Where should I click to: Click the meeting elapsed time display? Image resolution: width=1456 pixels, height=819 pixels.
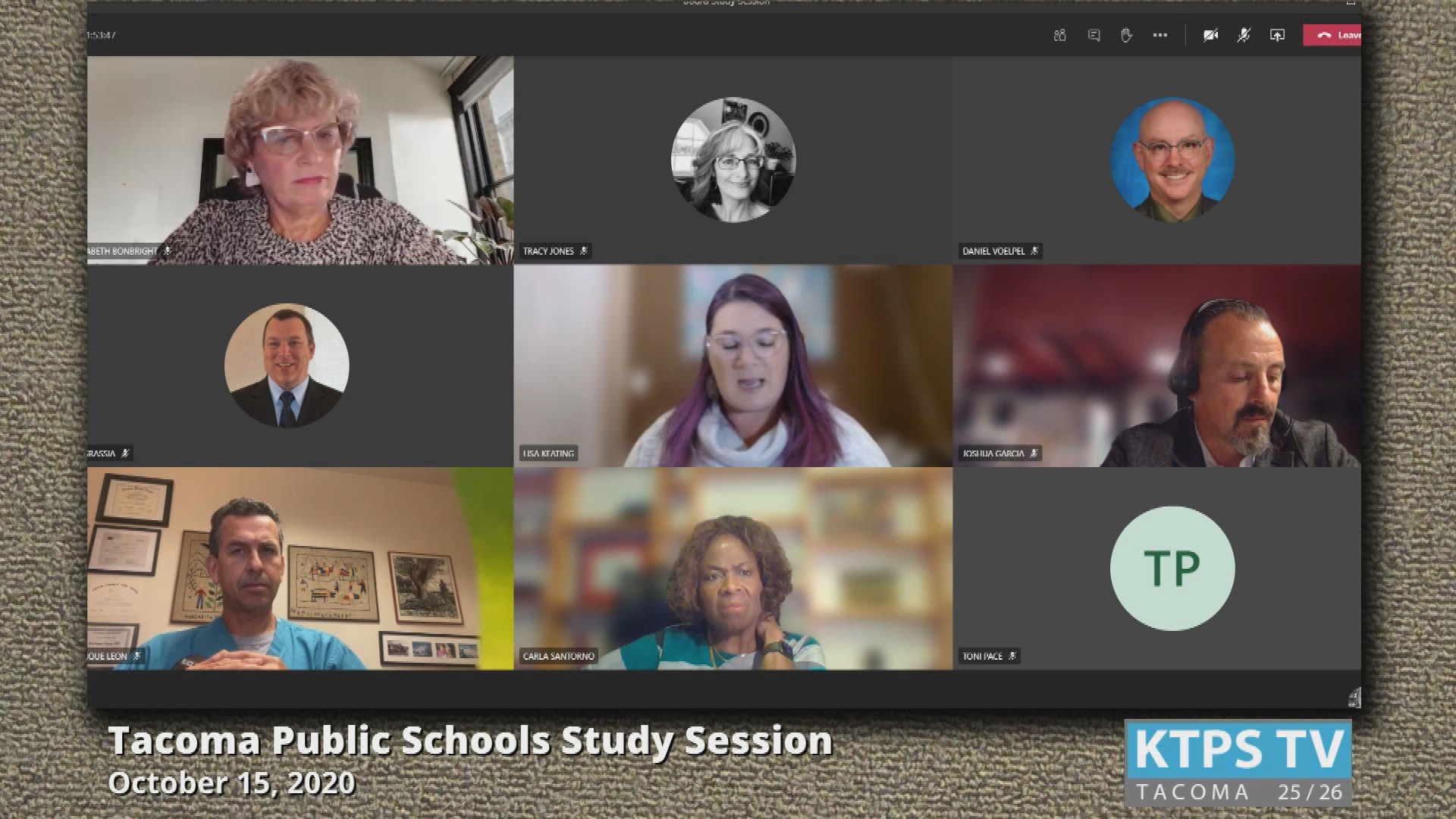point(102,35)
